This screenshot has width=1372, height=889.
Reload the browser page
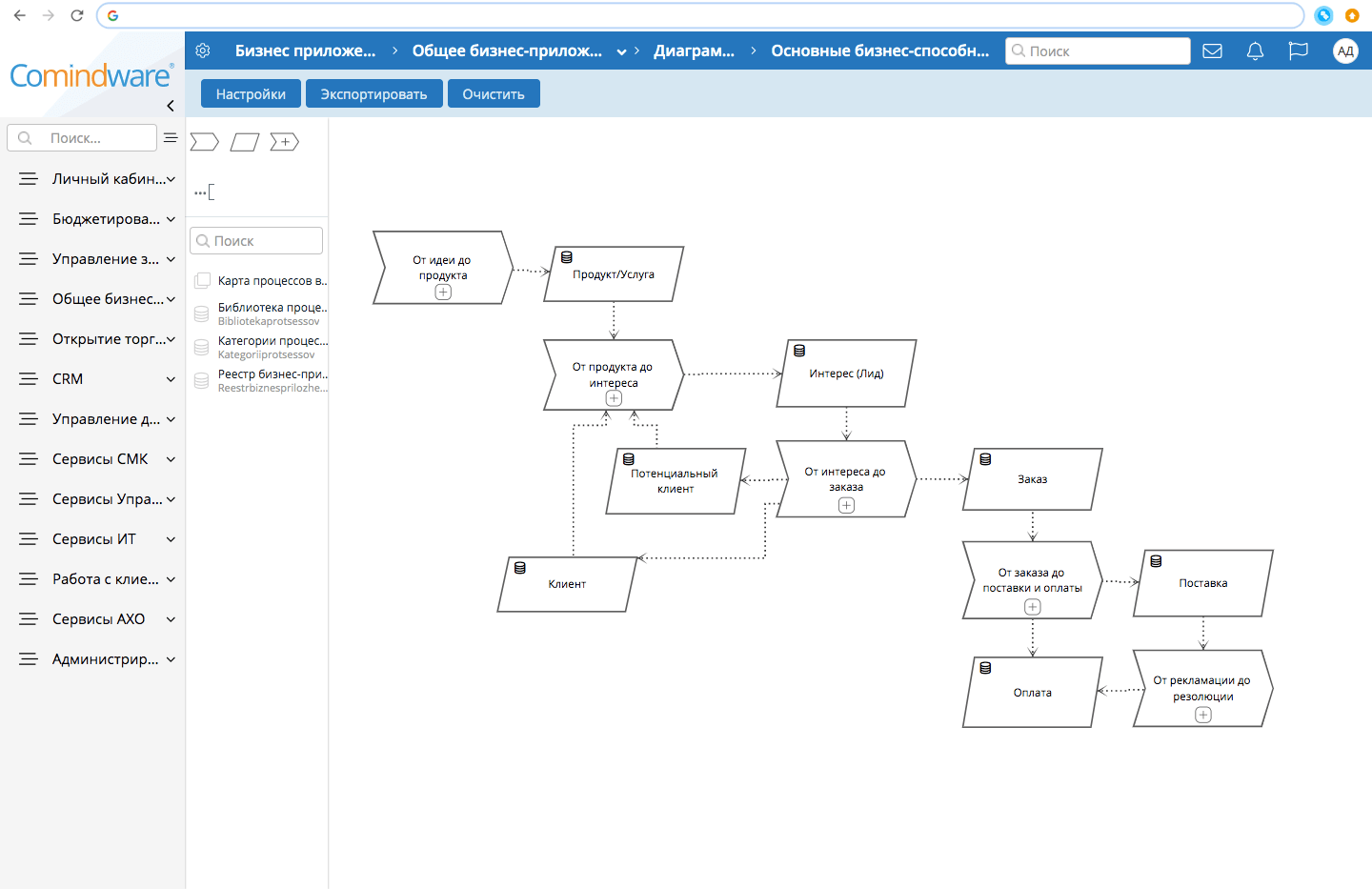click(77, 15)
